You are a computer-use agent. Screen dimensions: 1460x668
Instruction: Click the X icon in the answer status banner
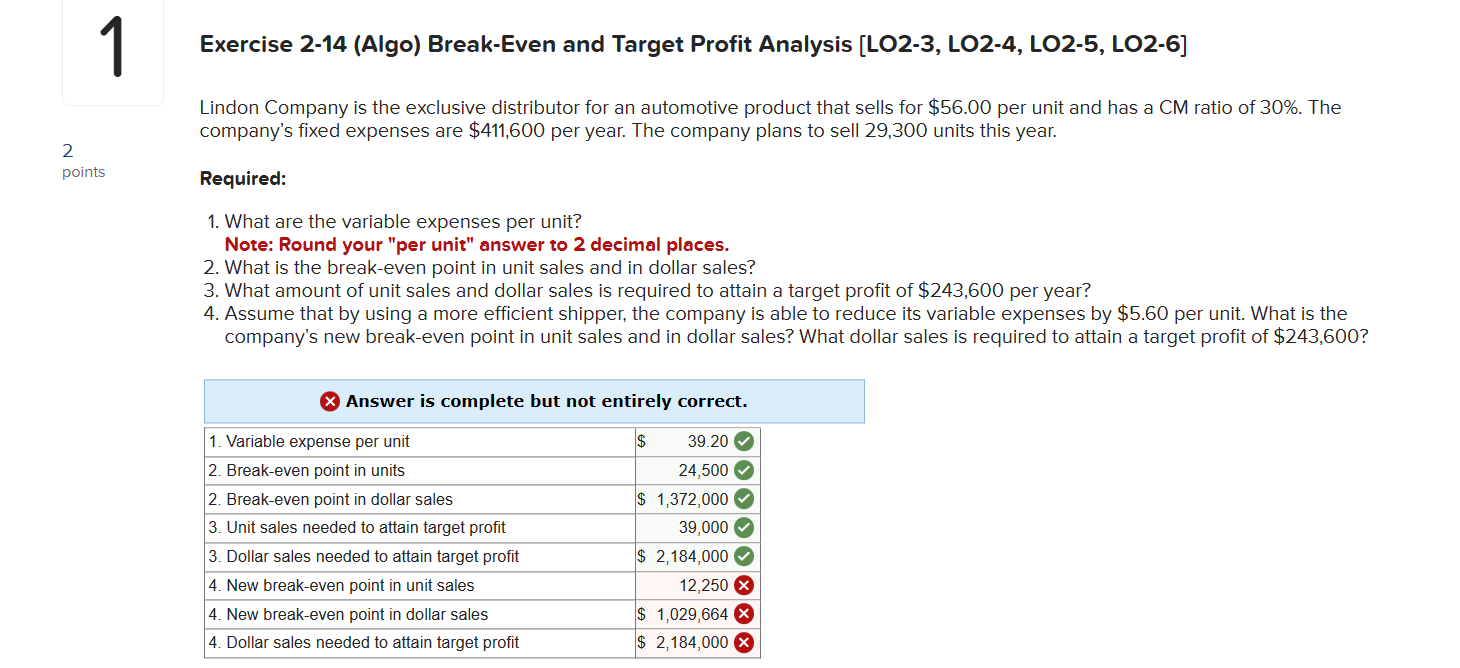click(x=330, y=400)
